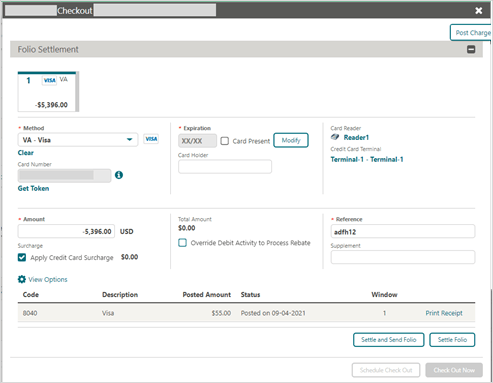Click Settle and Send Folio
This screenshot has width=493, height=383.
[x=389, y=340]
